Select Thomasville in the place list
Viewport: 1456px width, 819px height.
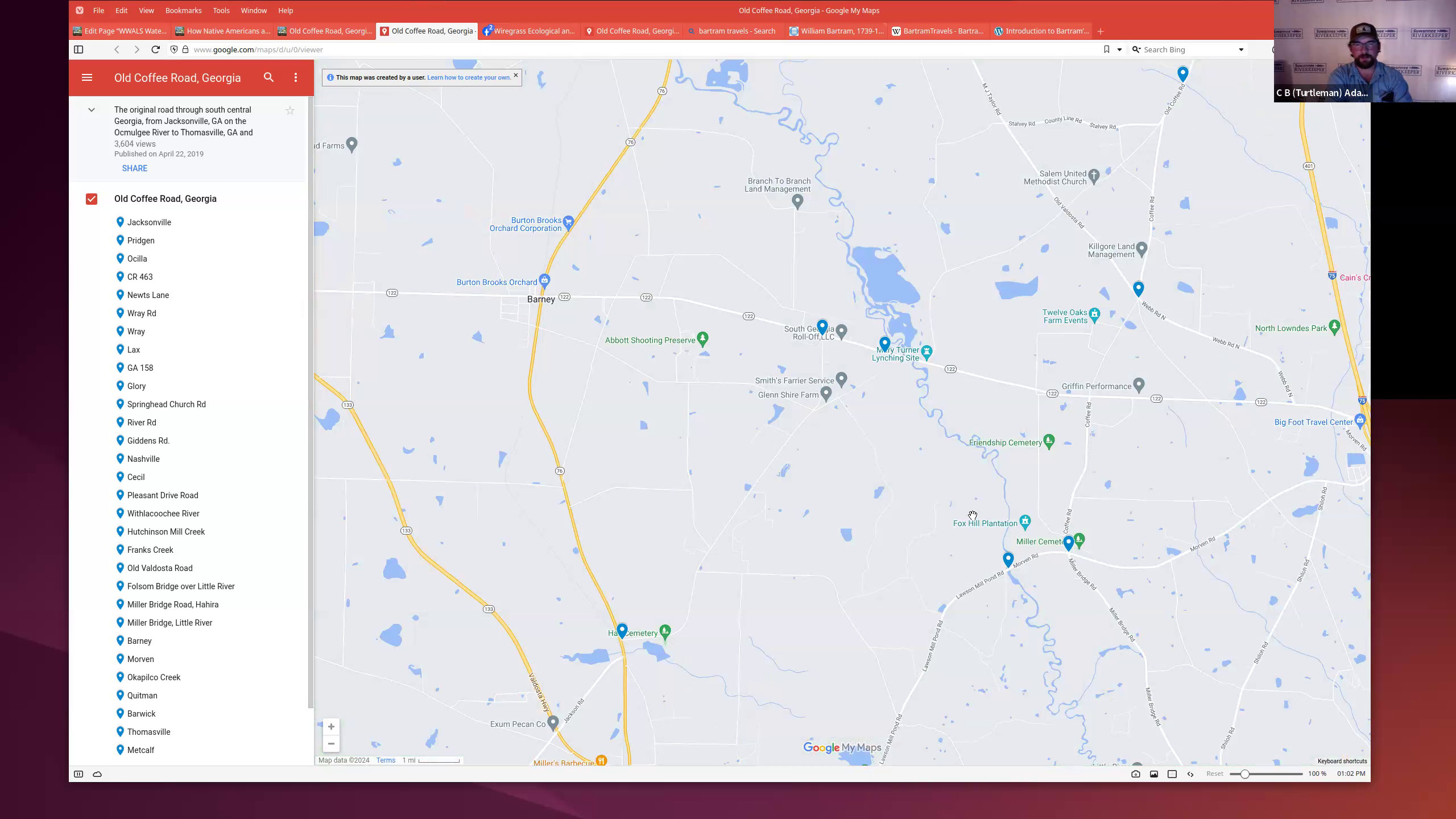click(148, 732)
